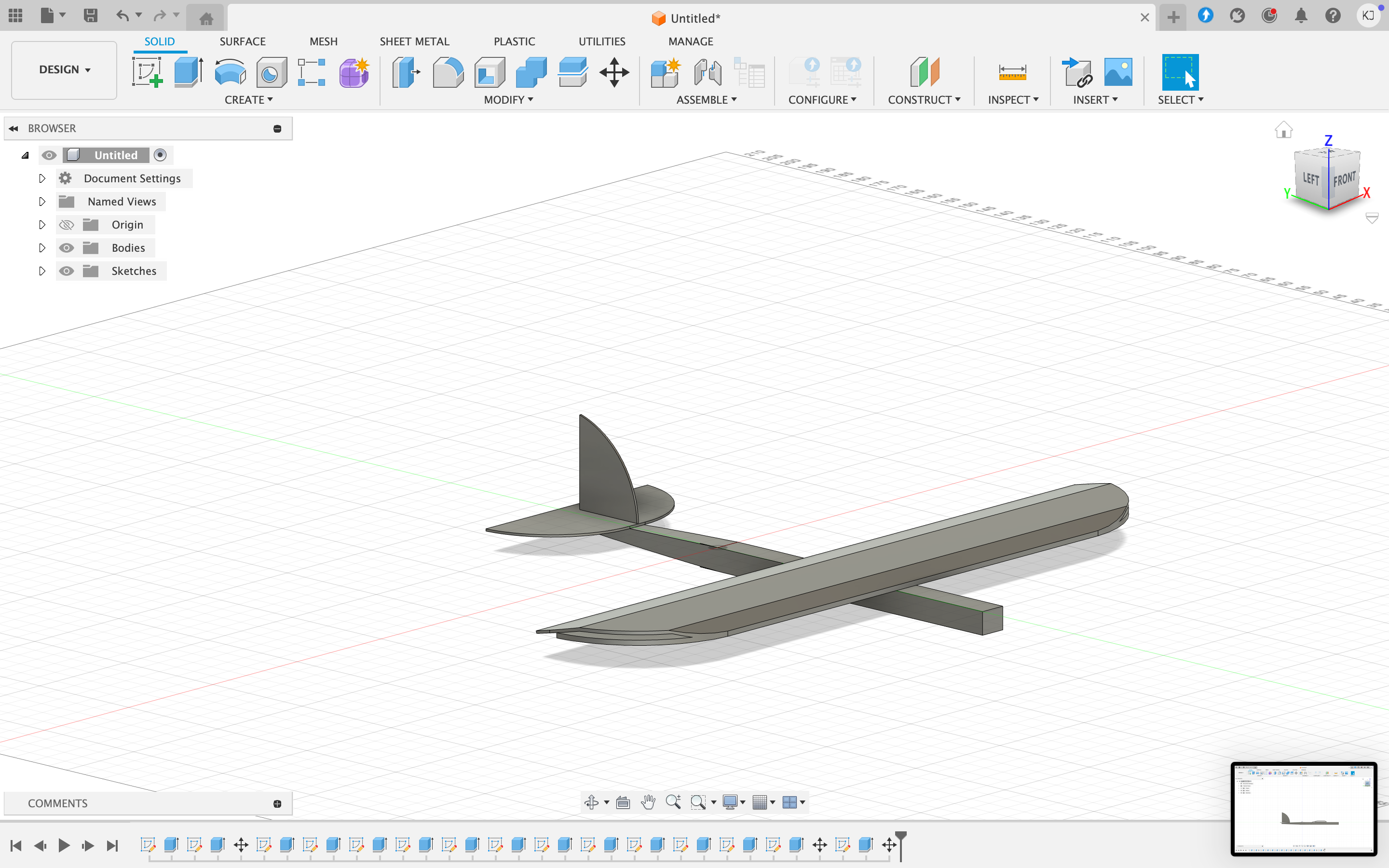Expand the Origin folder node
The height and width of the screenshot is (868, 1389).
pyautogui.click(x=42, y=224)
